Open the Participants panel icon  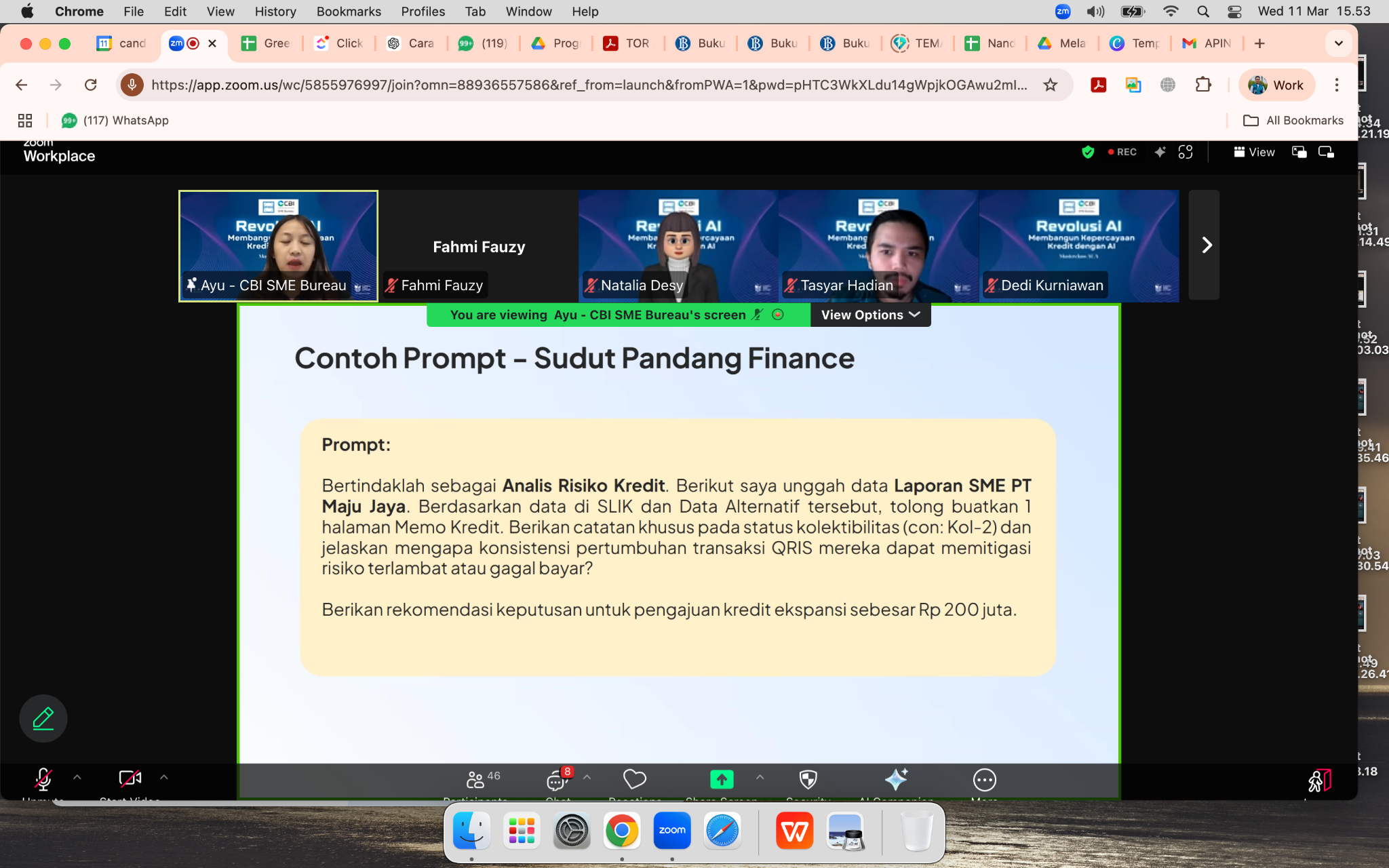click(475, 780)
